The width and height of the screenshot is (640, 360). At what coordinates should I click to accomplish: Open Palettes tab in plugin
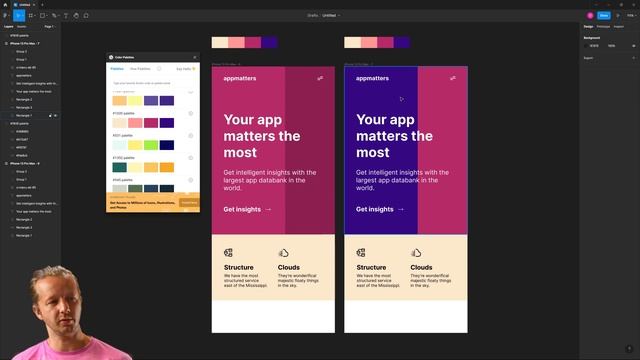tap(117, 69)
